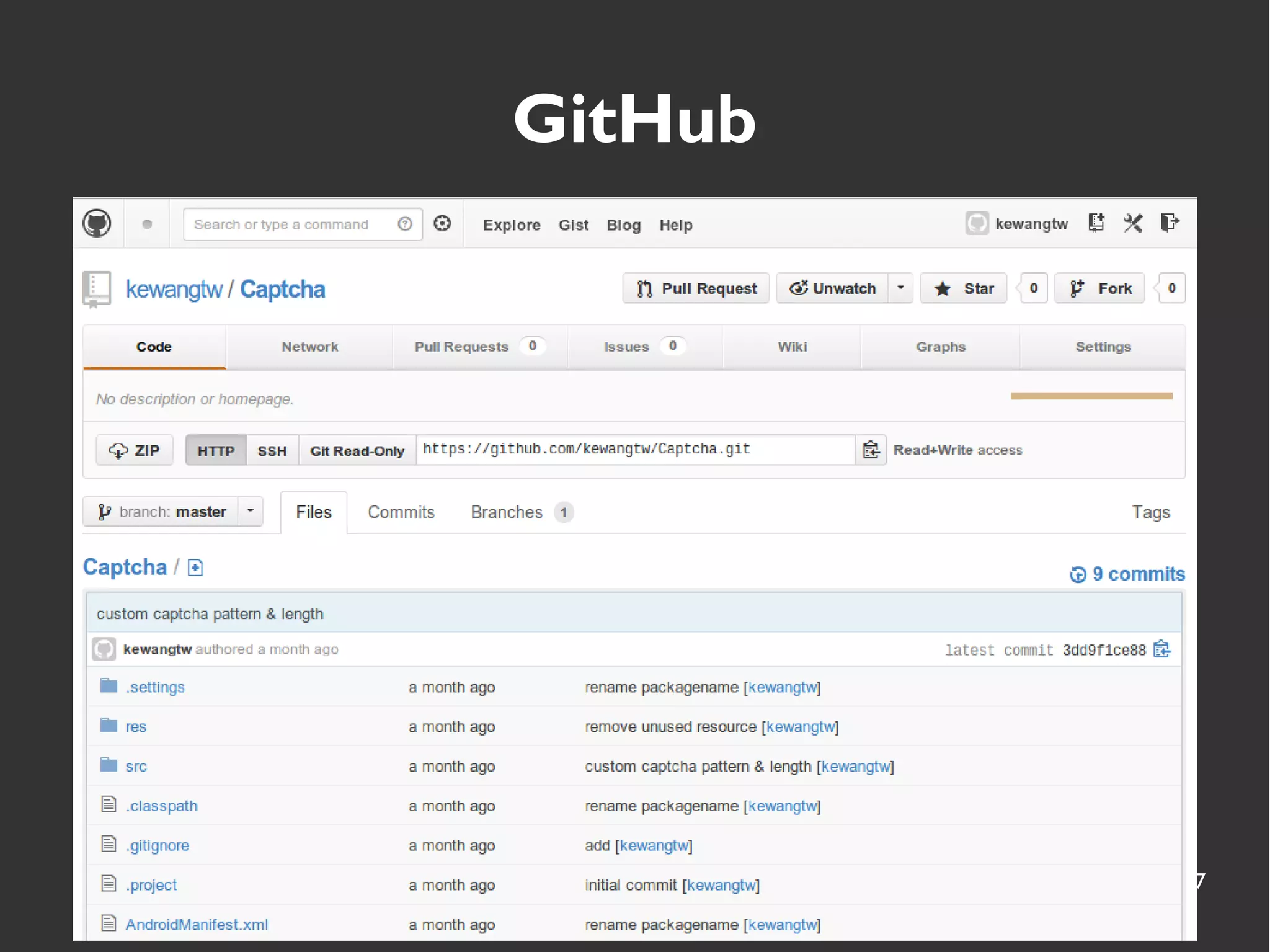Viewport: 1270px width, 952px height.
Task: Open latest commit 3dd9f1ce88
Action: 1104,650
